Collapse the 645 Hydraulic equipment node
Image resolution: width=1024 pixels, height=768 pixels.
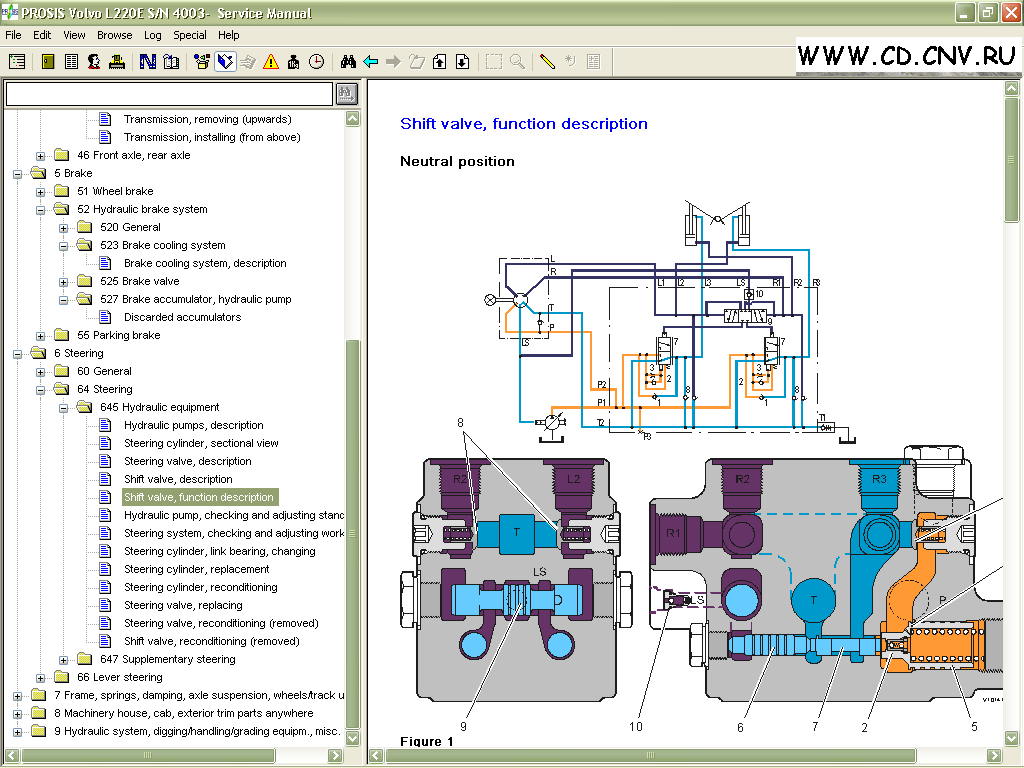pos(63,408)
